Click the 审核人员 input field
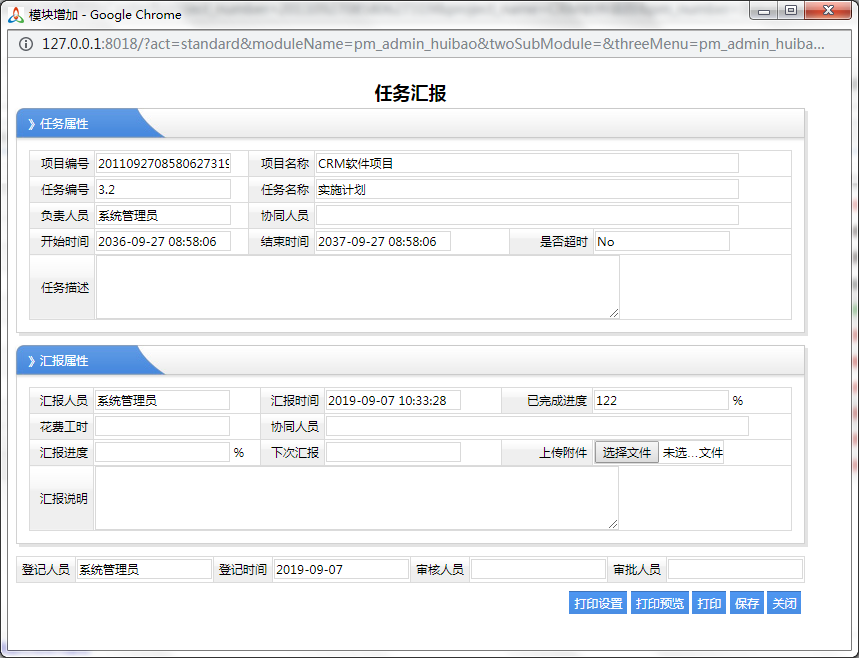The image size is (859, 658). 538,570
